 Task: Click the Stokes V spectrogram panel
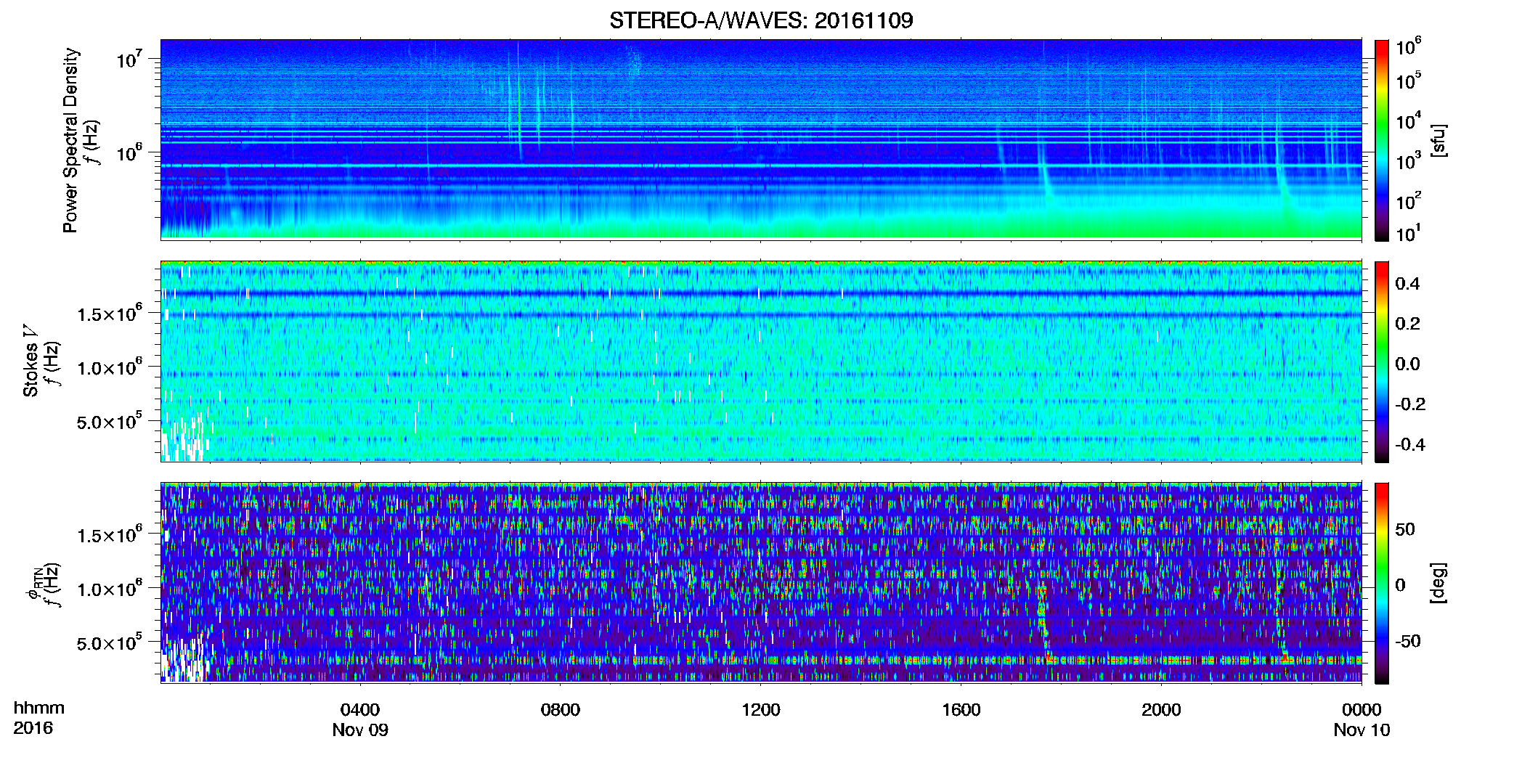tap(761, 362)
